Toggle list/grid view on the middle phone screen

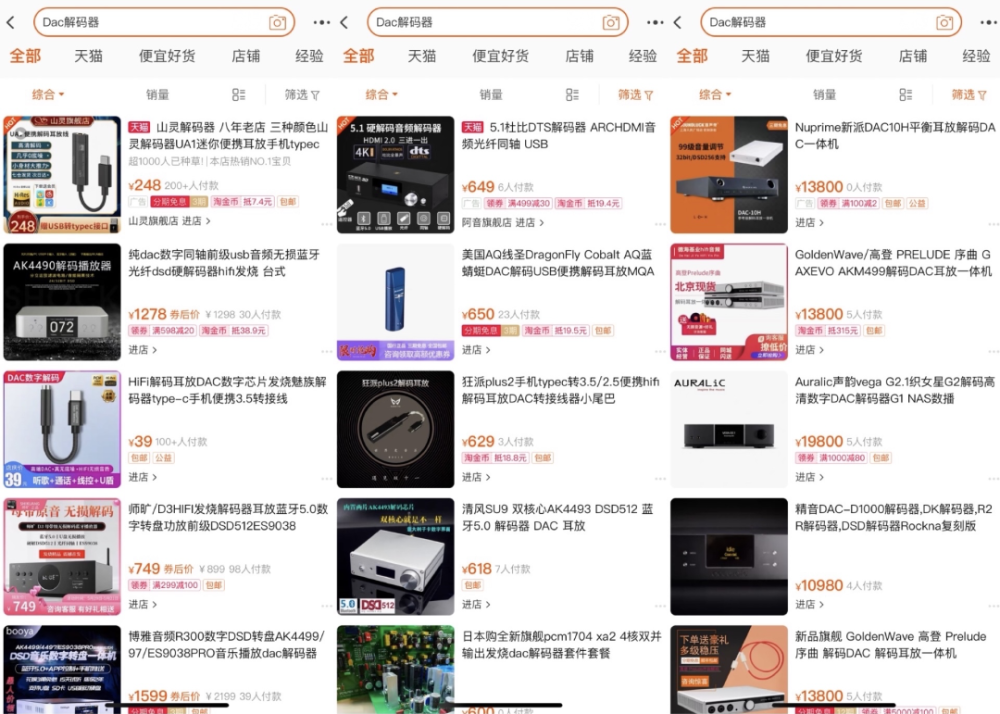572,94
